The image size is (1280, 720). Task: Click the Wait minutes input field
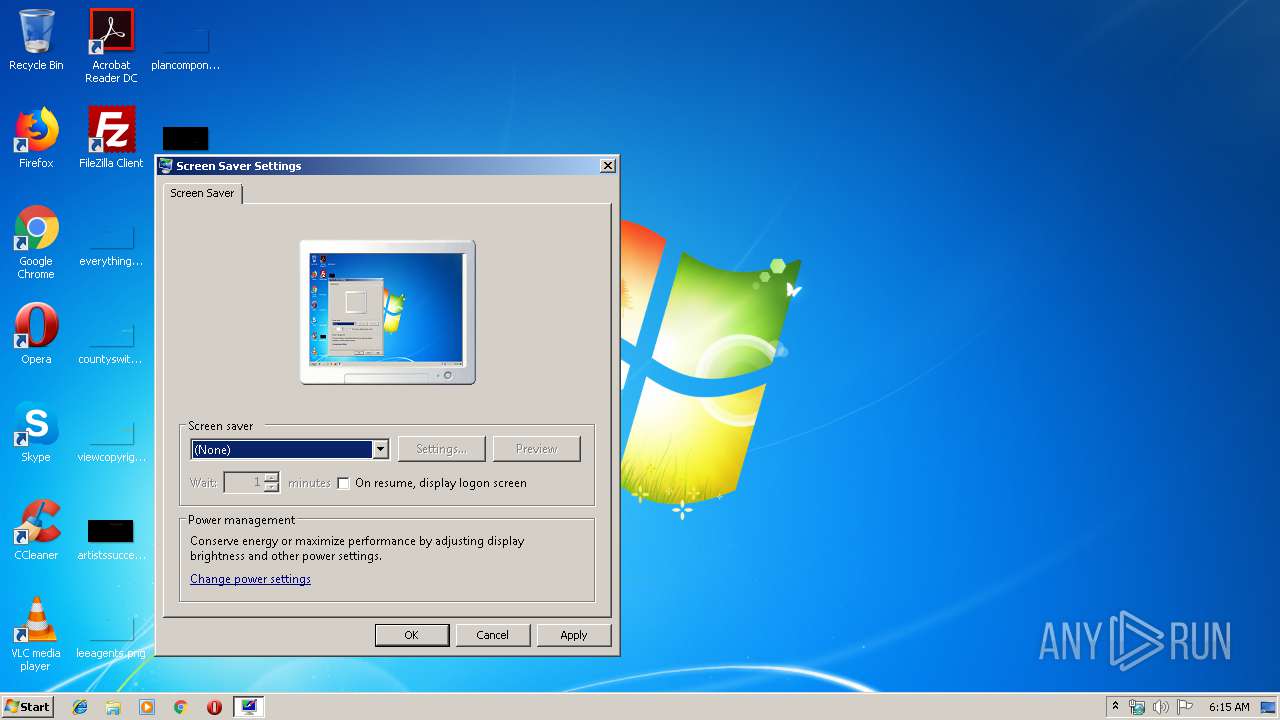point(244,483)
